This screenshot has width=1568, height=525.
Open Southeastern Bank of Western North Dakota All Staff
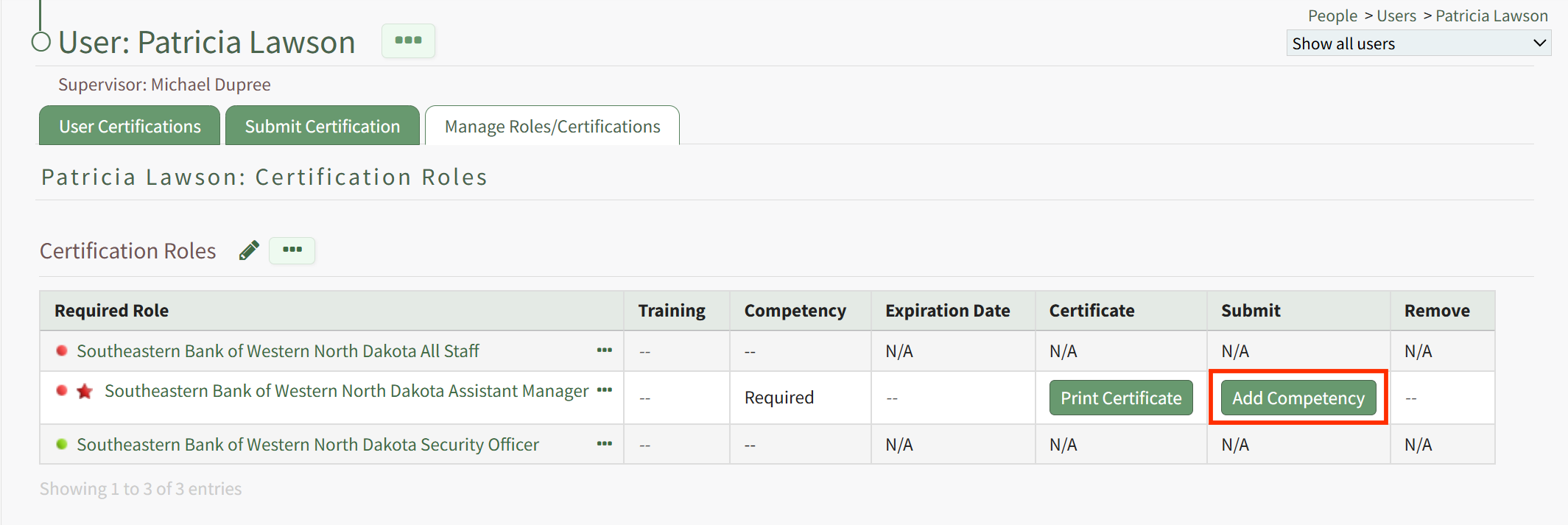click(278, 351)
